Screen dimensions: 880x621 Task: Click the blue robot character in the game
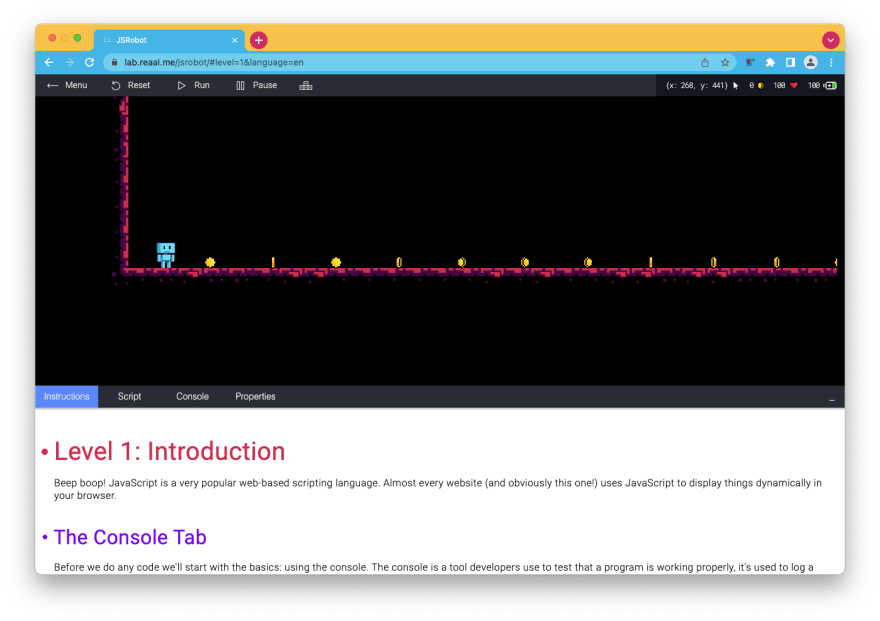click(166, 255)
